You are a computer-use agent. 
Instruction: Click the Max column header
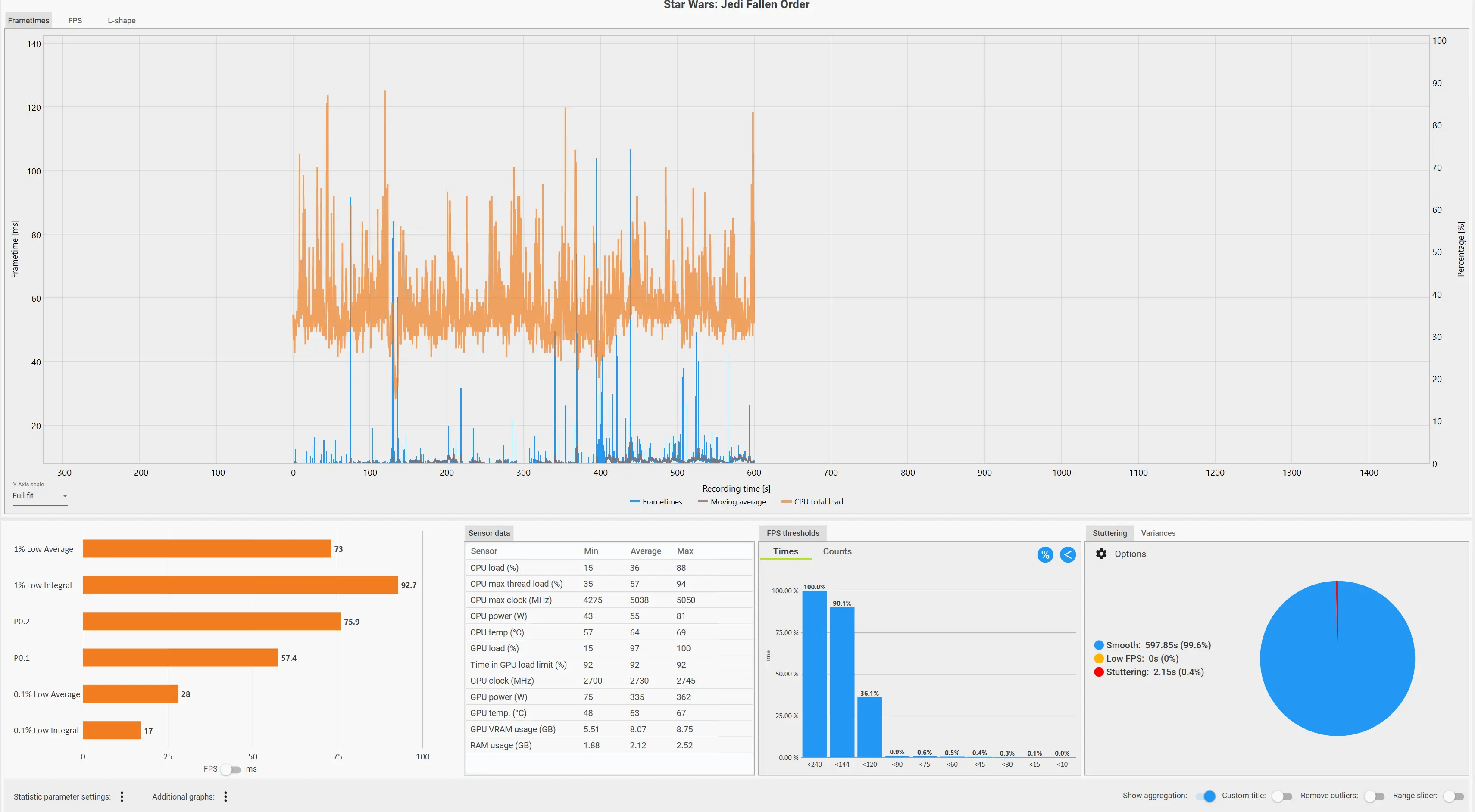pyautogui.click(x=685, y=551)
